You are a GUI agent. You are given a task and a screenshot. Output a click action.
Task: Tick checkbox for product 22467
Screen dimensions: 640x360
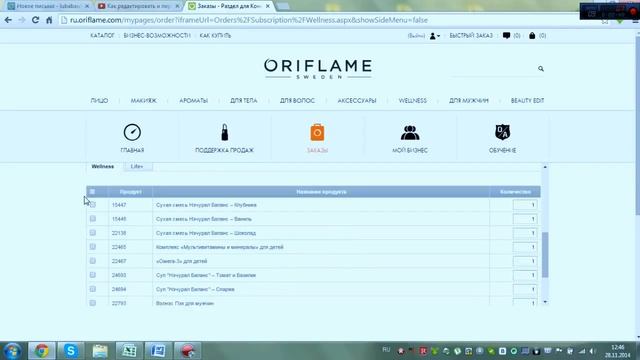click(93, 261)
